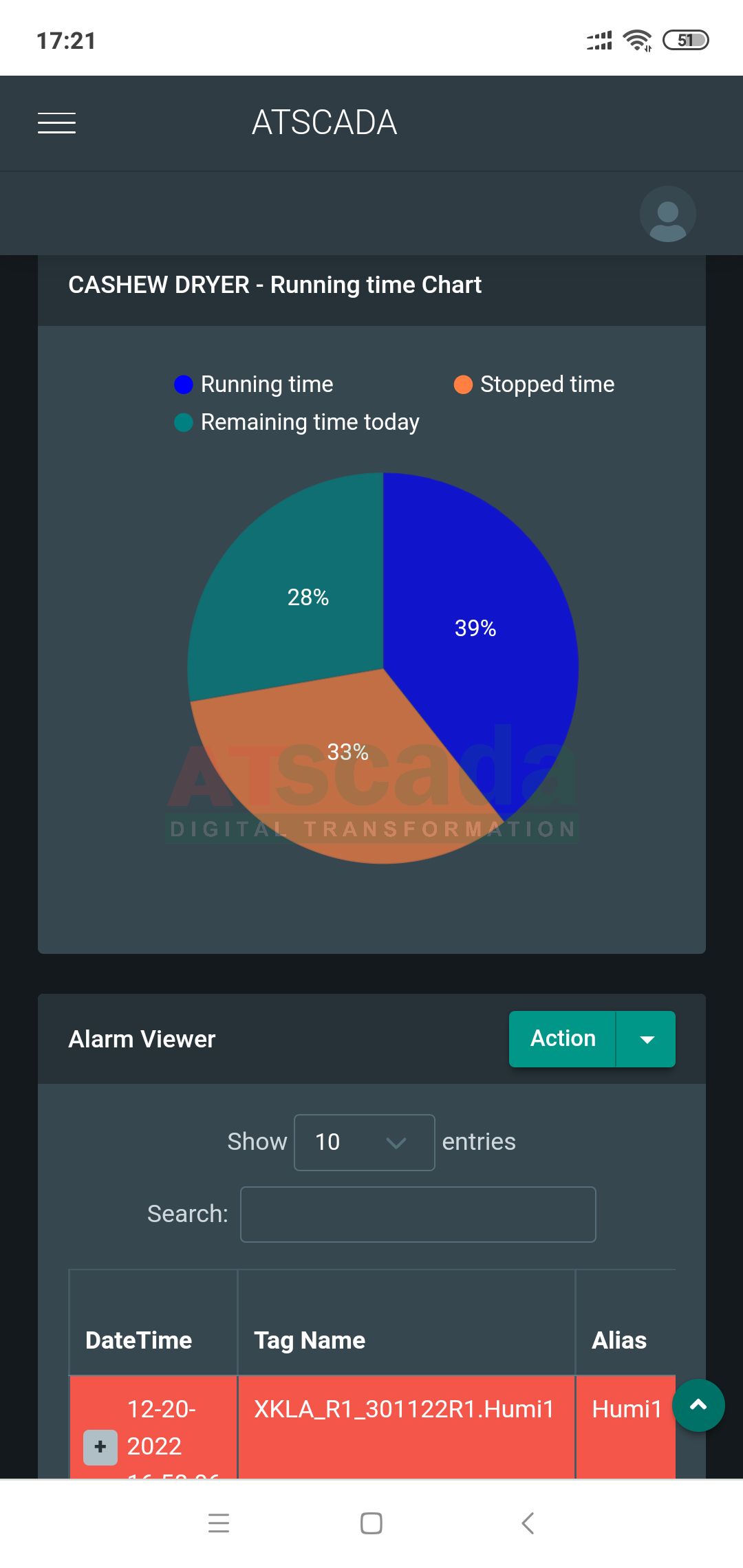Click the Action button
743x1568 pixels.
[562, 1039]
